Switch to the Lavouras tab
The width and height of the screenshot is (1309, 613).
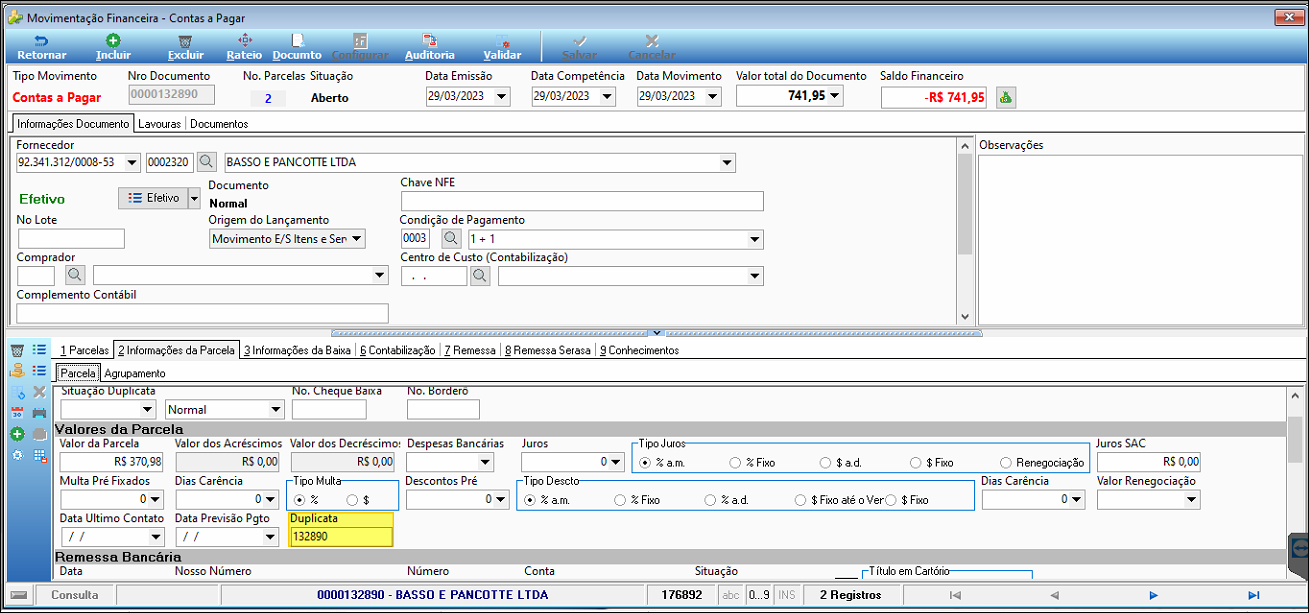(160, 124)
